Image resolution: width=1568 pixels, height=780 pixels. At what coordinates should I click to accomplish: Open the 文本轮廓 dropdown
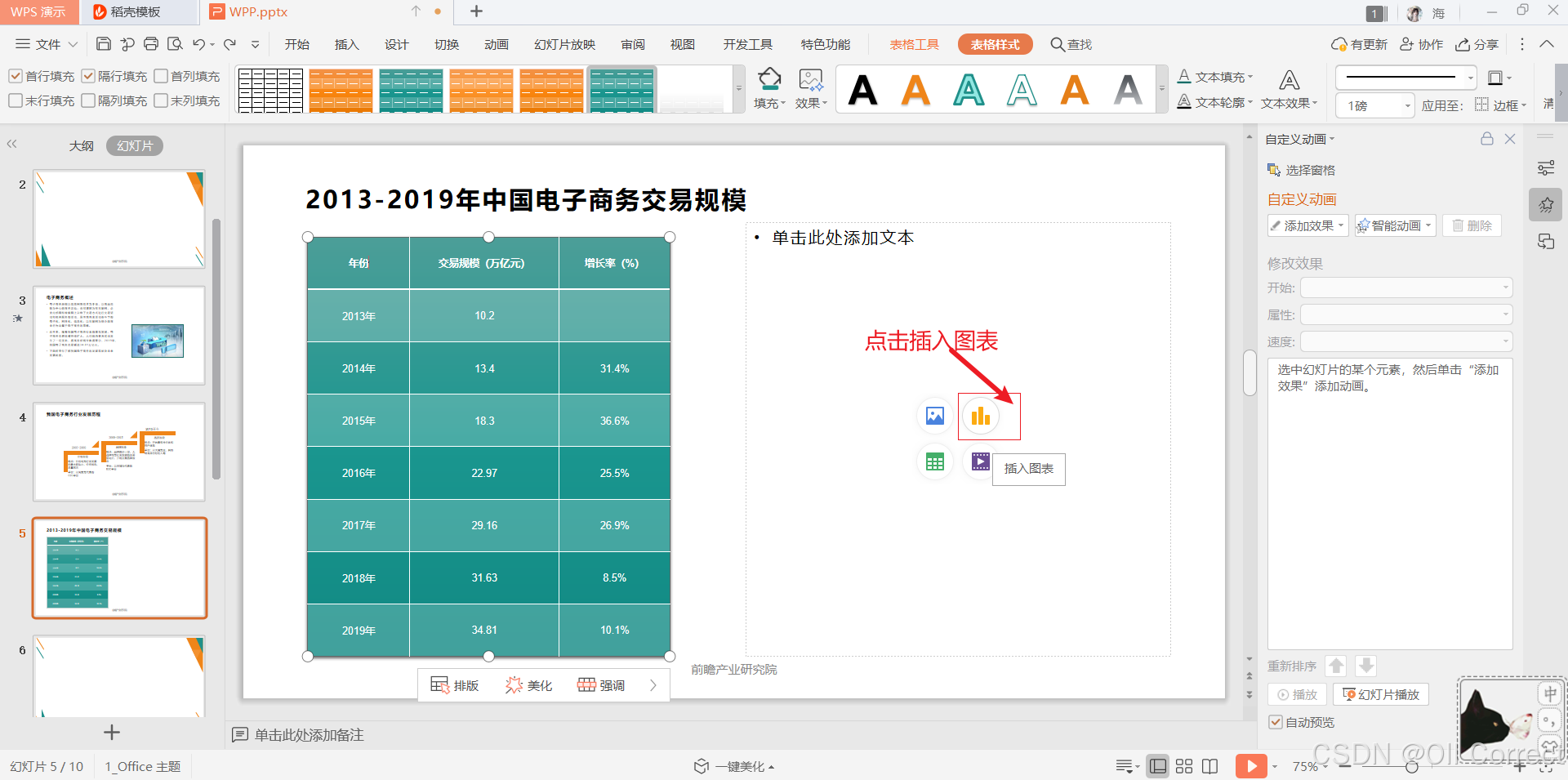1215,102
